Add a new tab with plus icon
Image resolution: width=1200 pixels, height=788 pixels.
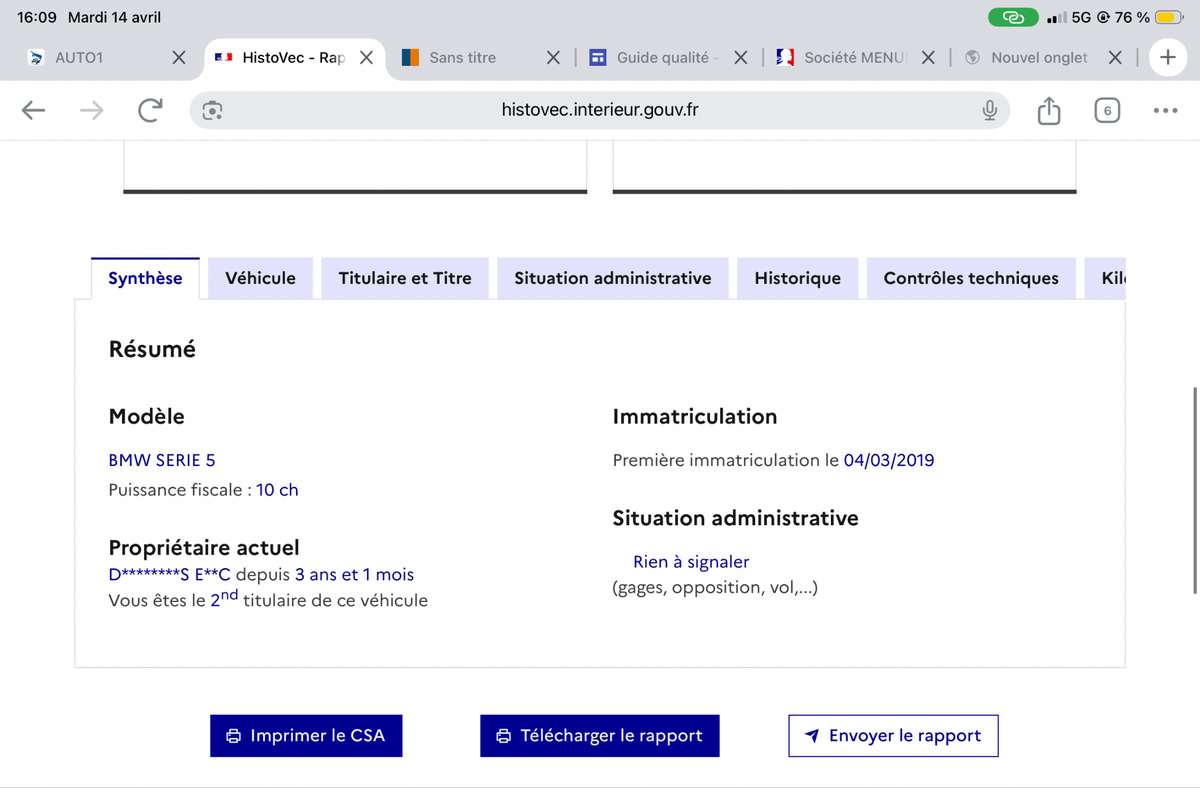[1167, 58]
